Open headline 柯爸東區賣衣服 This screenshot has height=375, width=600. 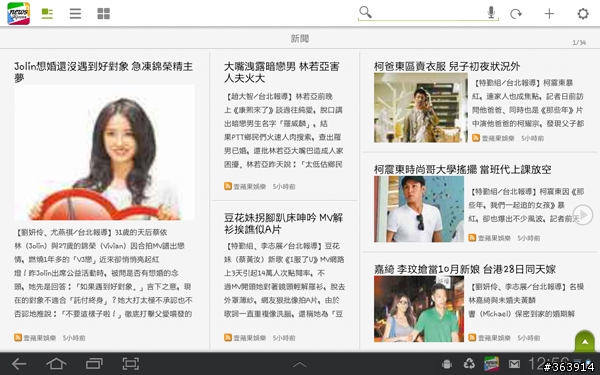pos(447,66)
